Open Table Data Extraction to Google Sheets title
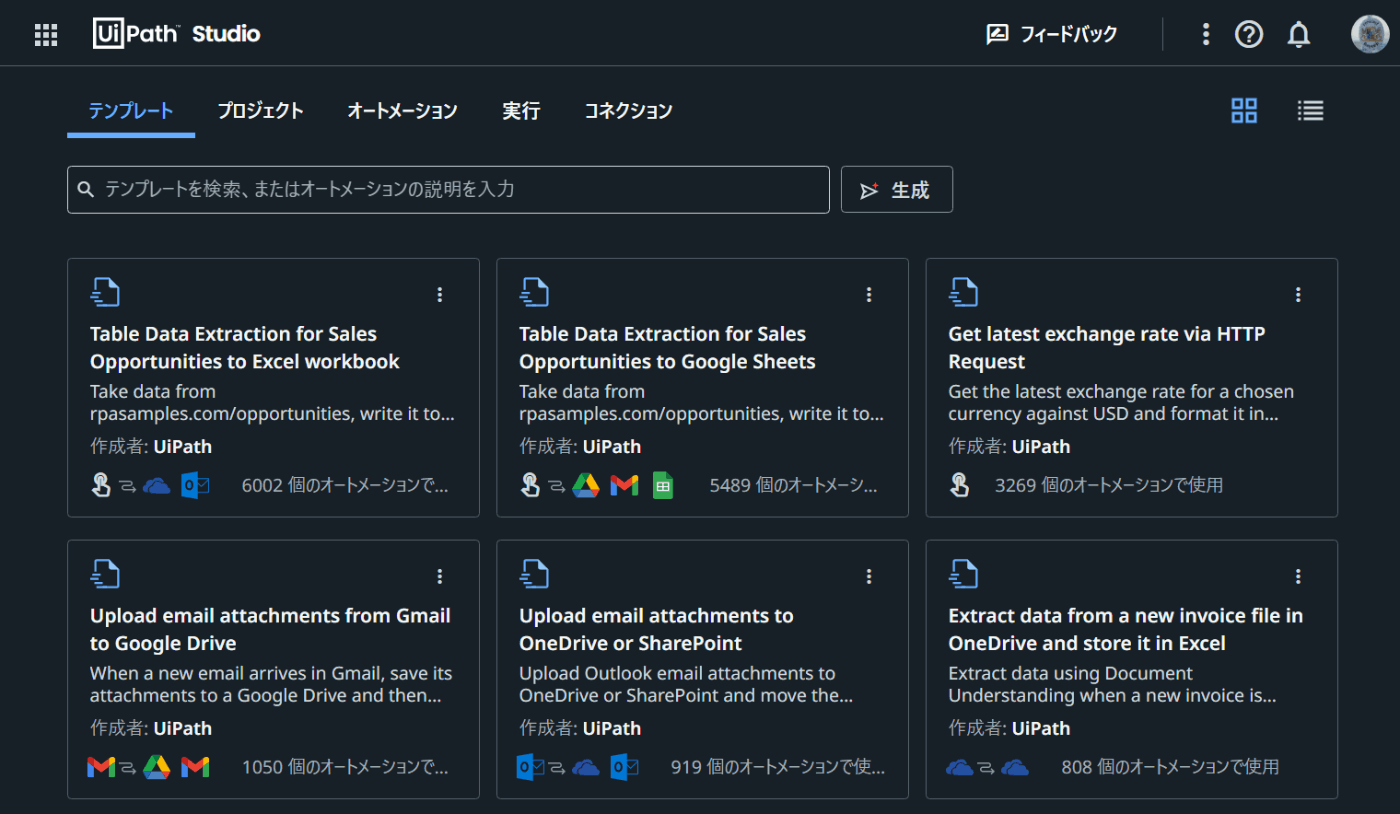Screen dimensions: 1400x814 [x=667, y=348]
